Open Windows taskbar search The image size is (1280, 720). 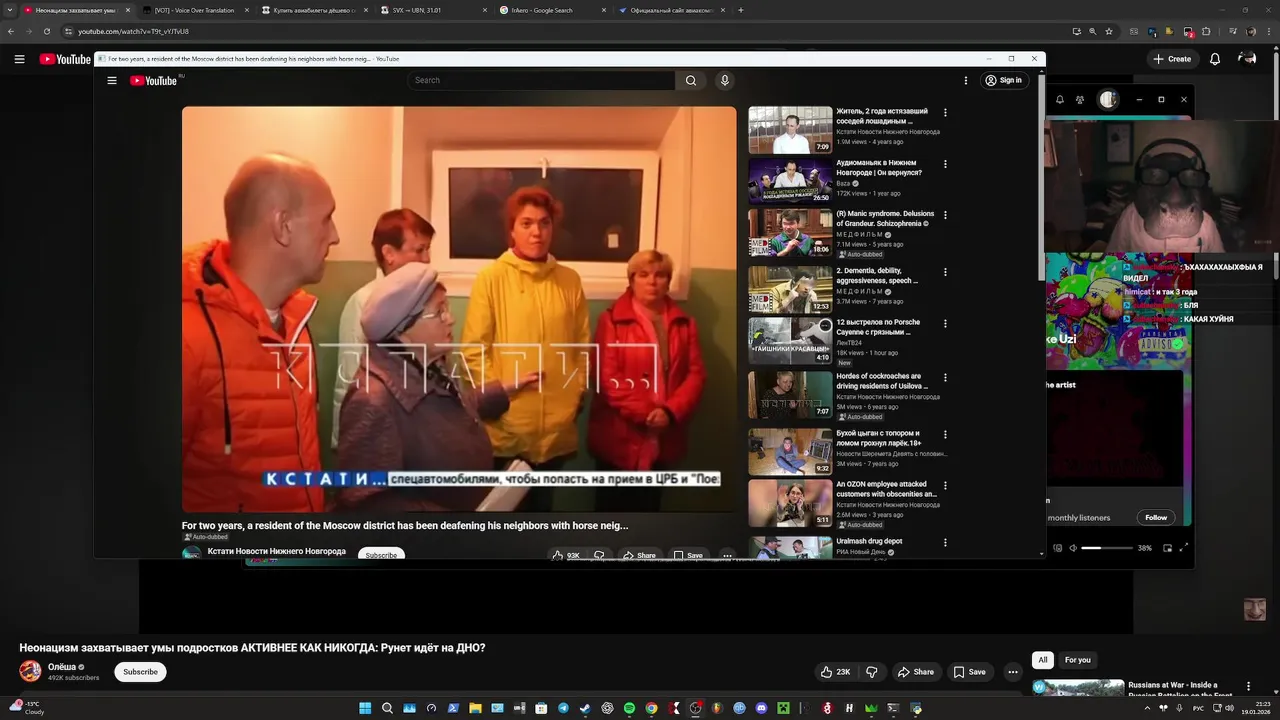click(x=387, y=708)
